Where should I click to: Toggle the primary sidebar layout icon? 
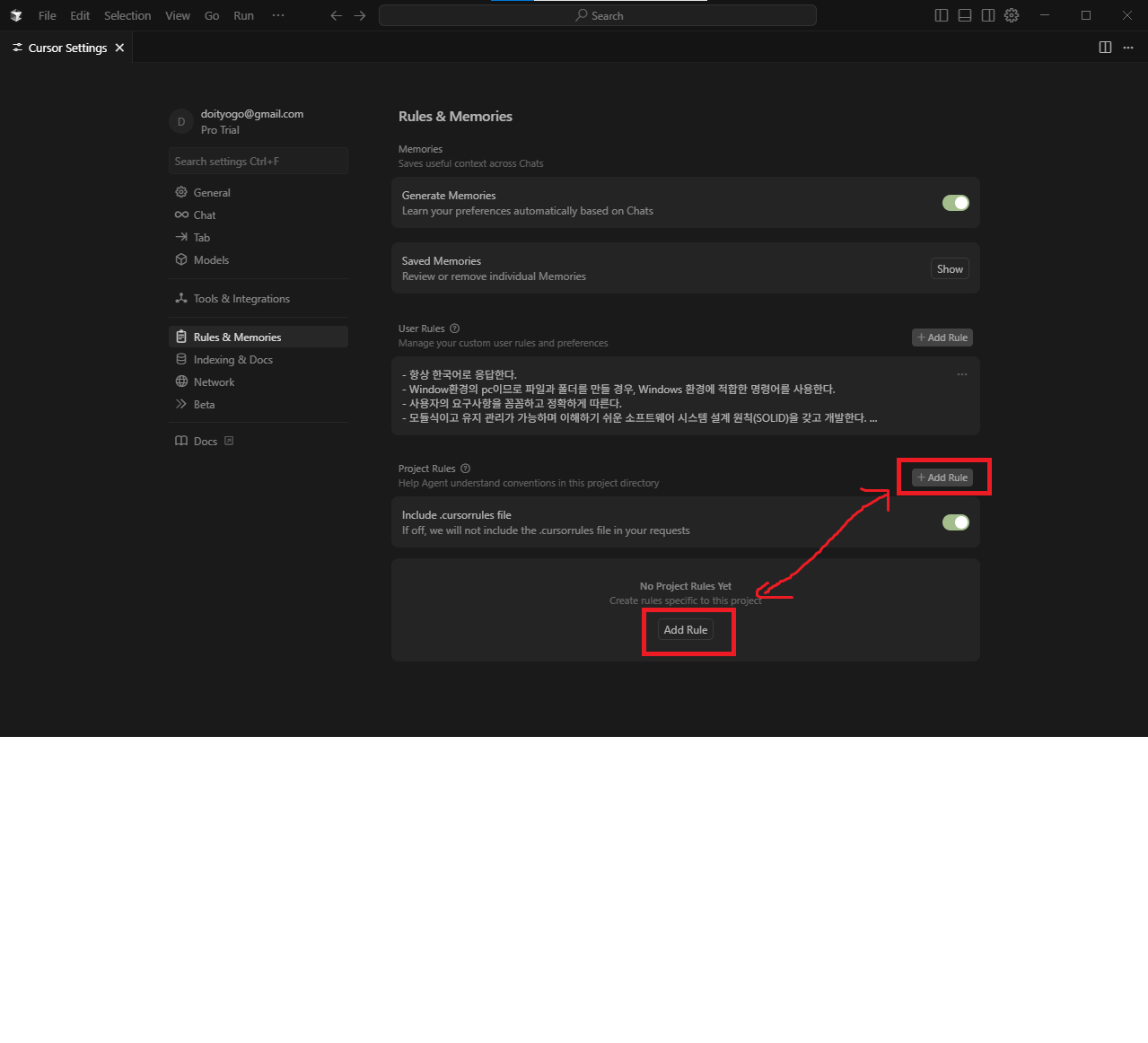pyautogui.click(x=942, y=15)
